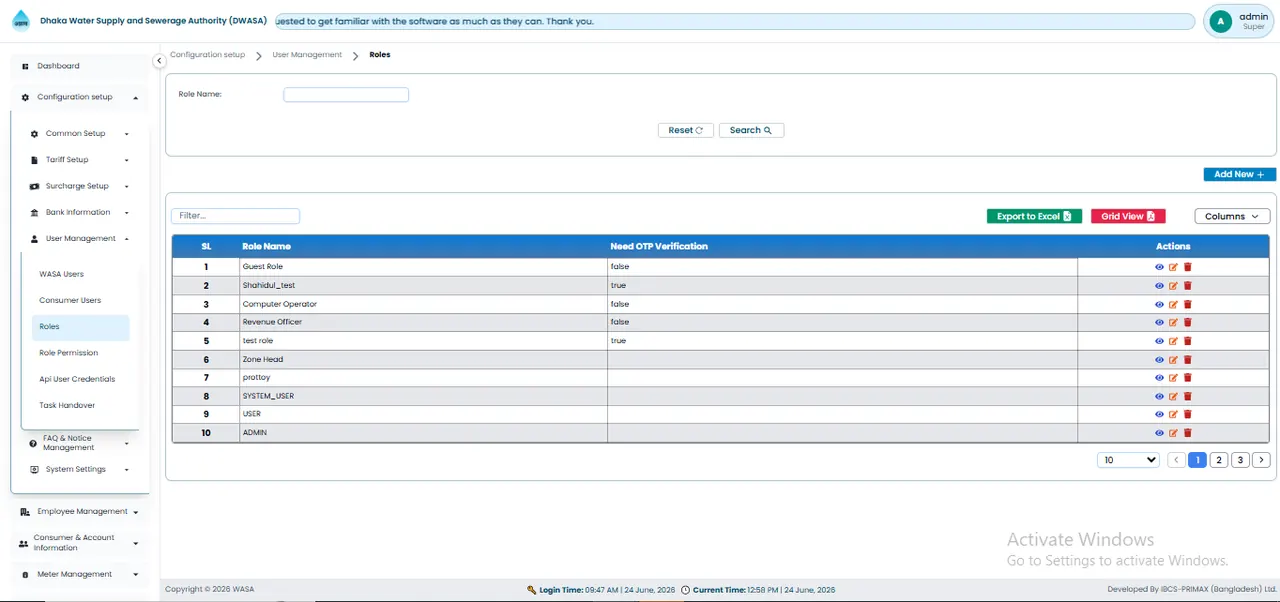The height and width of the screenshot is (602, 1280).
Task: Delete the Revenue Officer role
Action: [1188, 322]
